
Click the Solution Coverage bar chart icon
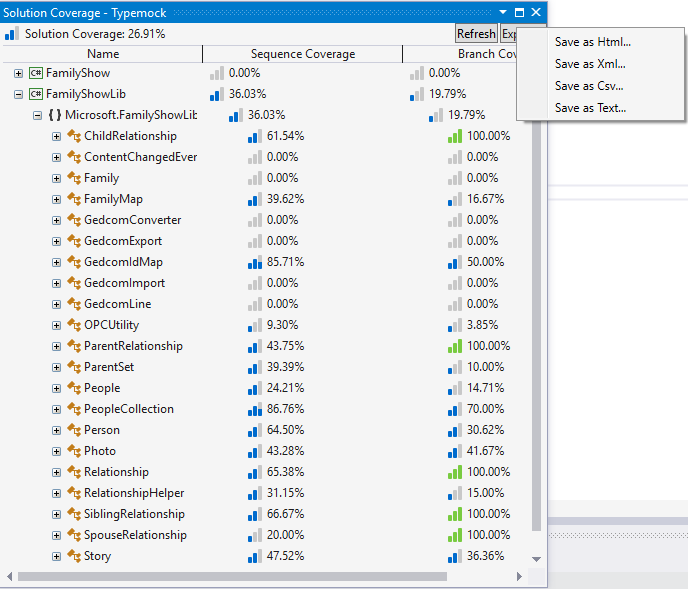[12, 34]
